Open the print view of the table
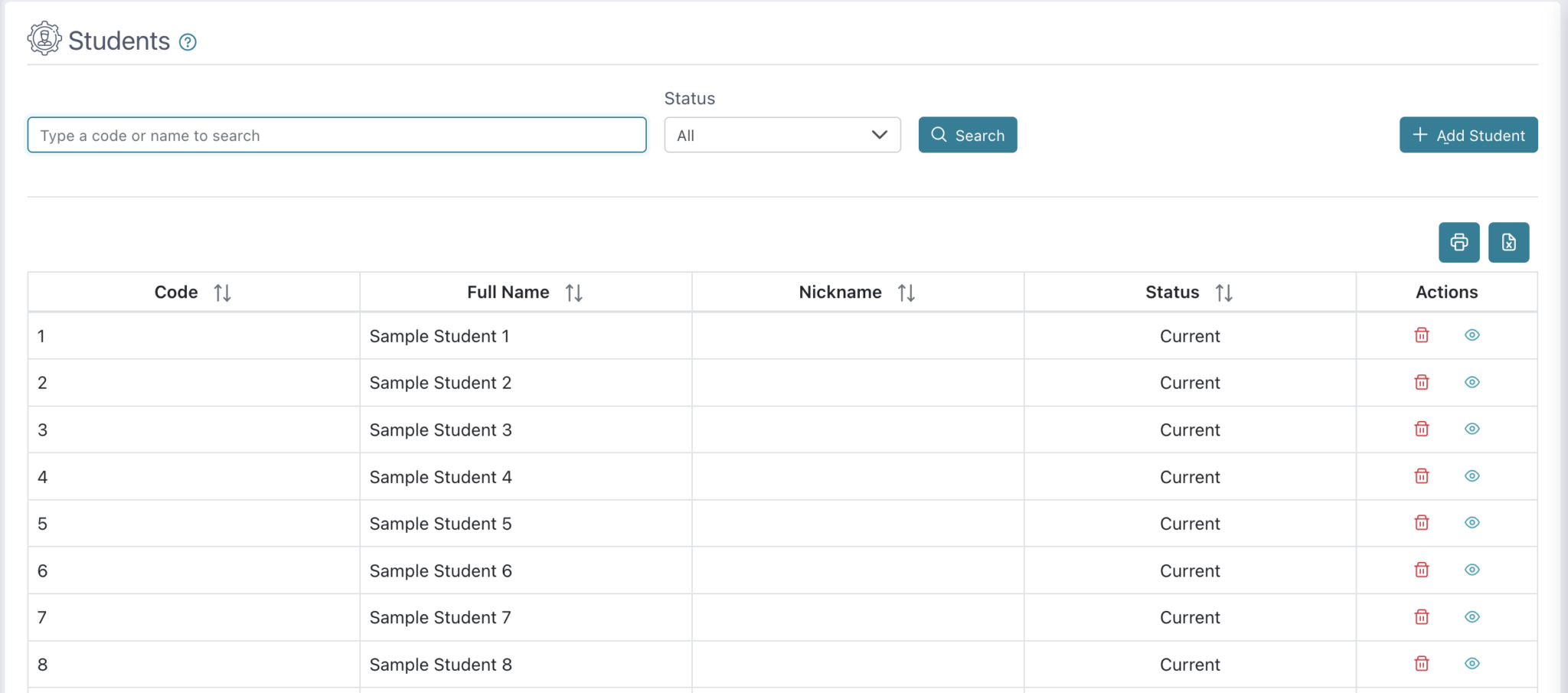 (1459, 242)
